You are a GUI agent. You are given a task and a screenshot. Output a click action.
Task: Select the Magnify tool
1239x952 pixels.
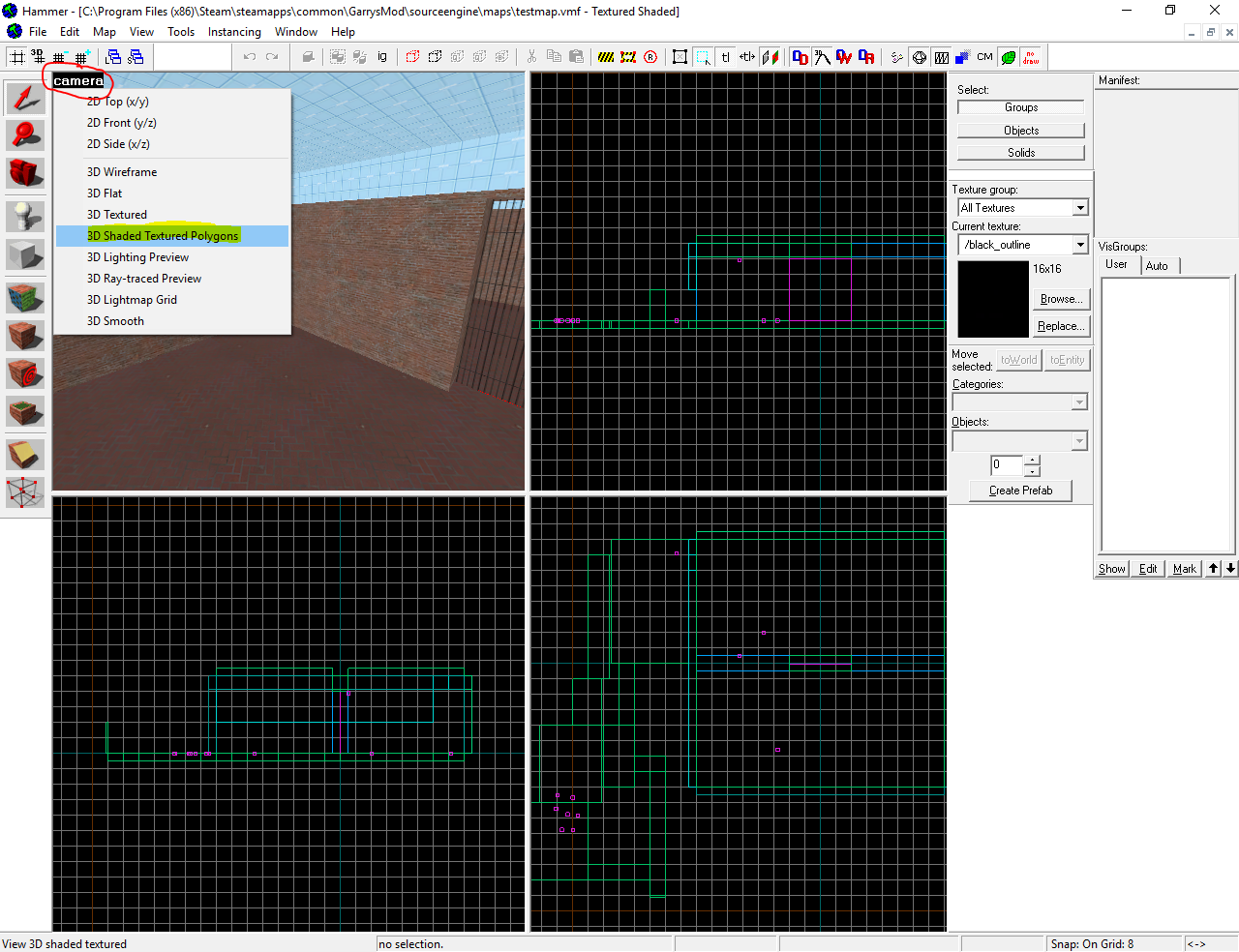coord(25,135)
